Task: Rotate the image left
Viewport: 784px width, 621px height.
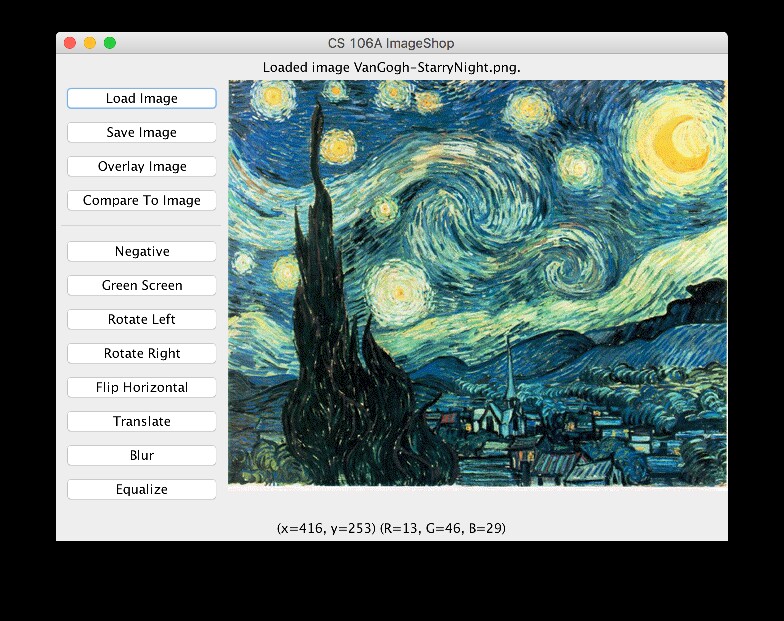Action: pos(142,320)
